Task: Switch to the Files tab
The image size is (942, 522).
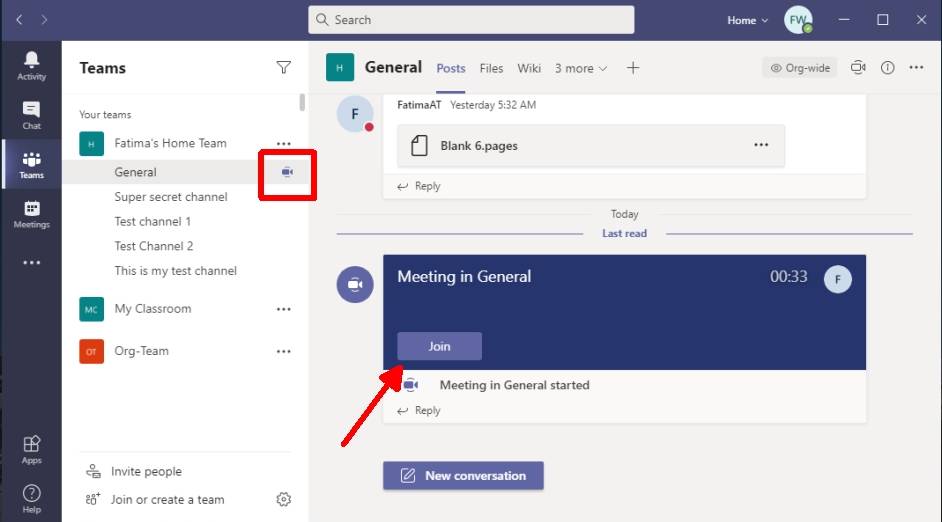Action: pos(491,68)
